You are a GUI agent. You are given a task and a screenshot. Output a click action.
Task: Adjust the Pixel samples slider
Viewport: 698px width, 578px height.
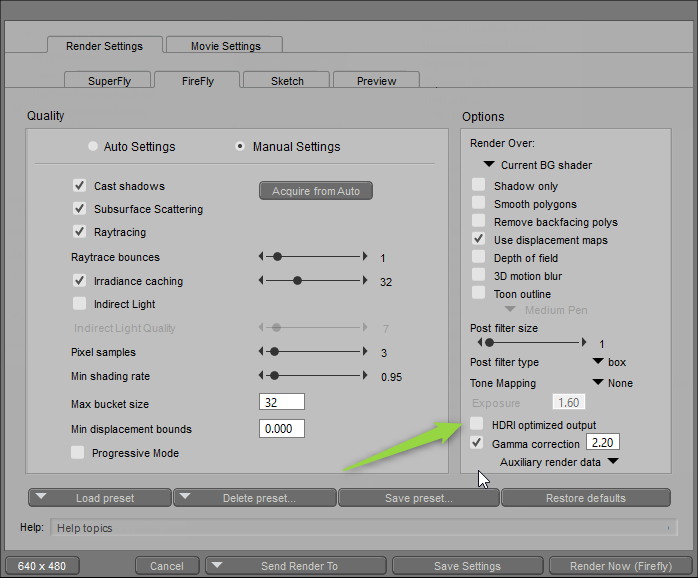tap(275, 352)
